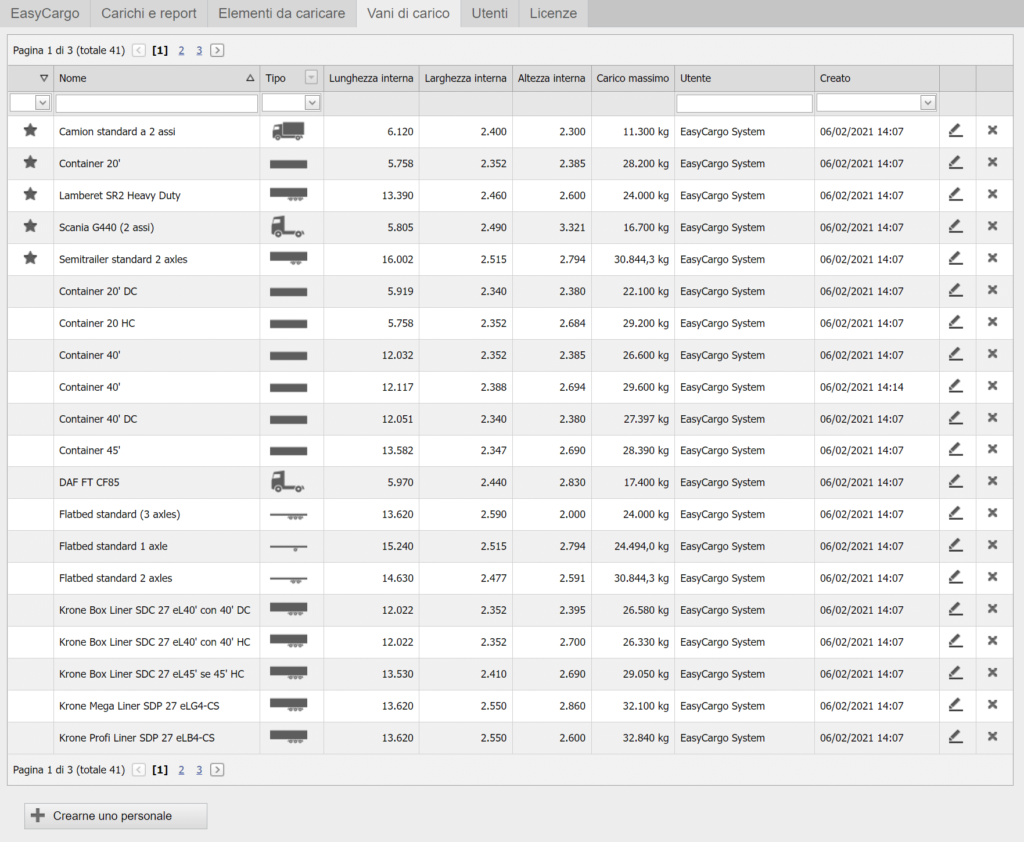Select the Container 40' row dated 14:14
Viewport: 1024px width, 842px height.
[x=509, y=387]
